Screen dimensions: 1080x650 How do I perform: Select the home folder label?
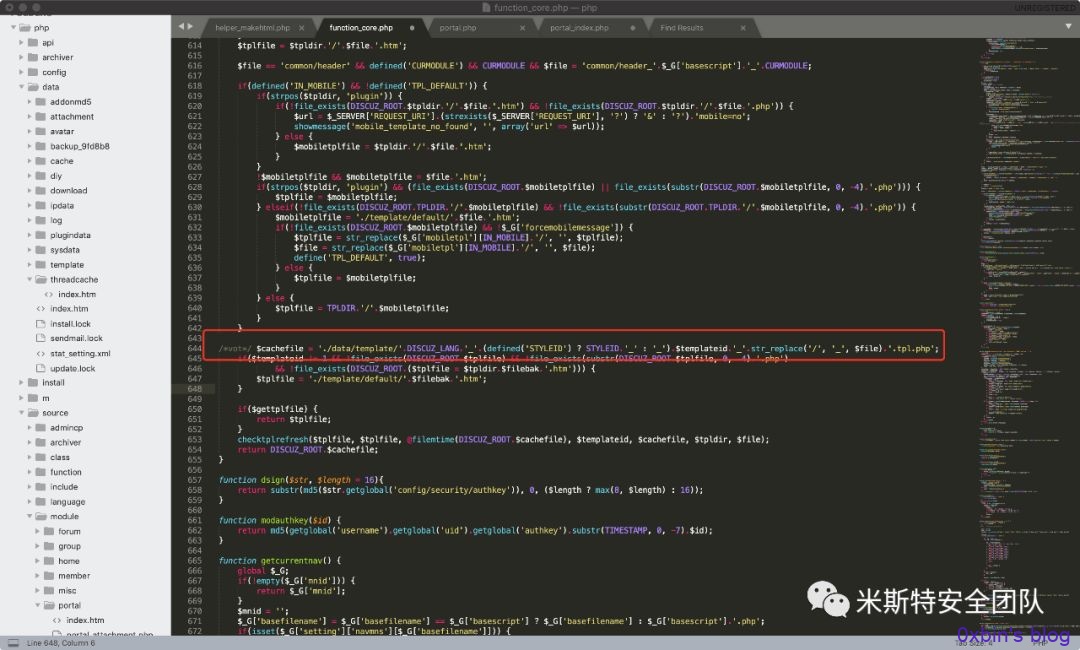click(x=68, y=561)
